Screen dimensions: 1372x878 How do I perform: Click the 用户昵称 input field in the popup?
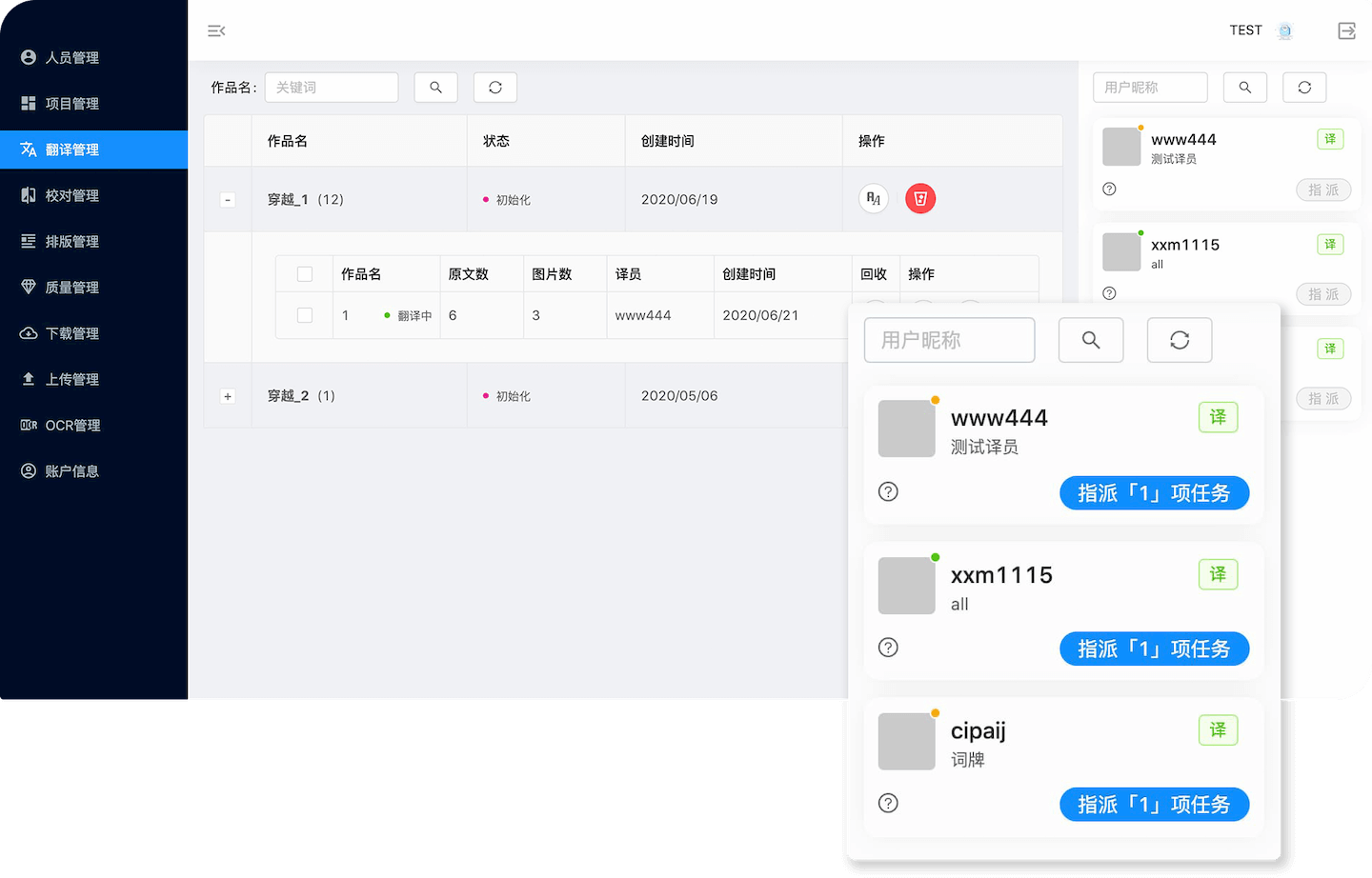click(x=949, y=340)
